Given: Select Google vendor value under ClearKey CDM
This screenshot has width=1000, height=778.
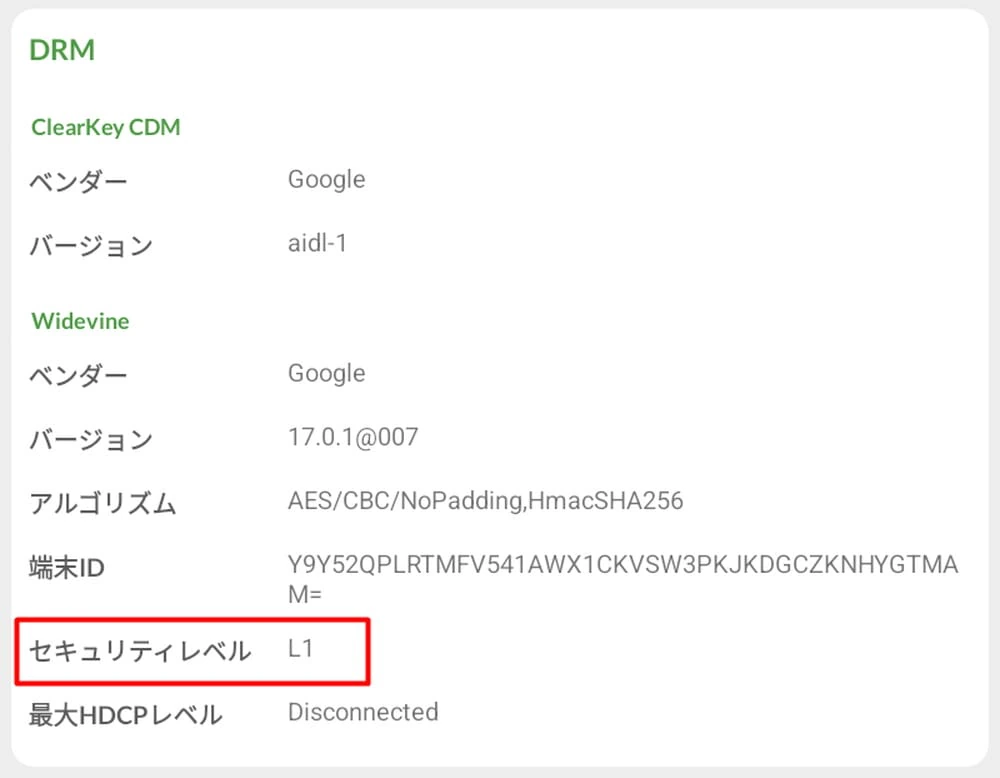Looking at the screenshot, I should (326, 180).
